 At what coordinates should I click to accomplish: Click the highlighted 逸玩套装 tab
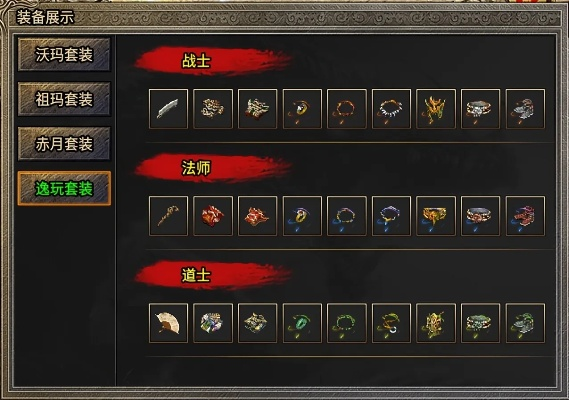[x=64, y=188]
